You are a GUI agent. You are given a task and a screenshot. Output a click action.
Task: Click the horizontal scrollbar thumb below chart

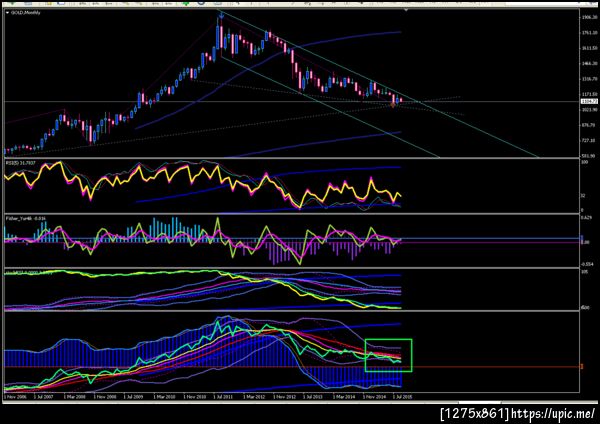[x=479, y=402]
